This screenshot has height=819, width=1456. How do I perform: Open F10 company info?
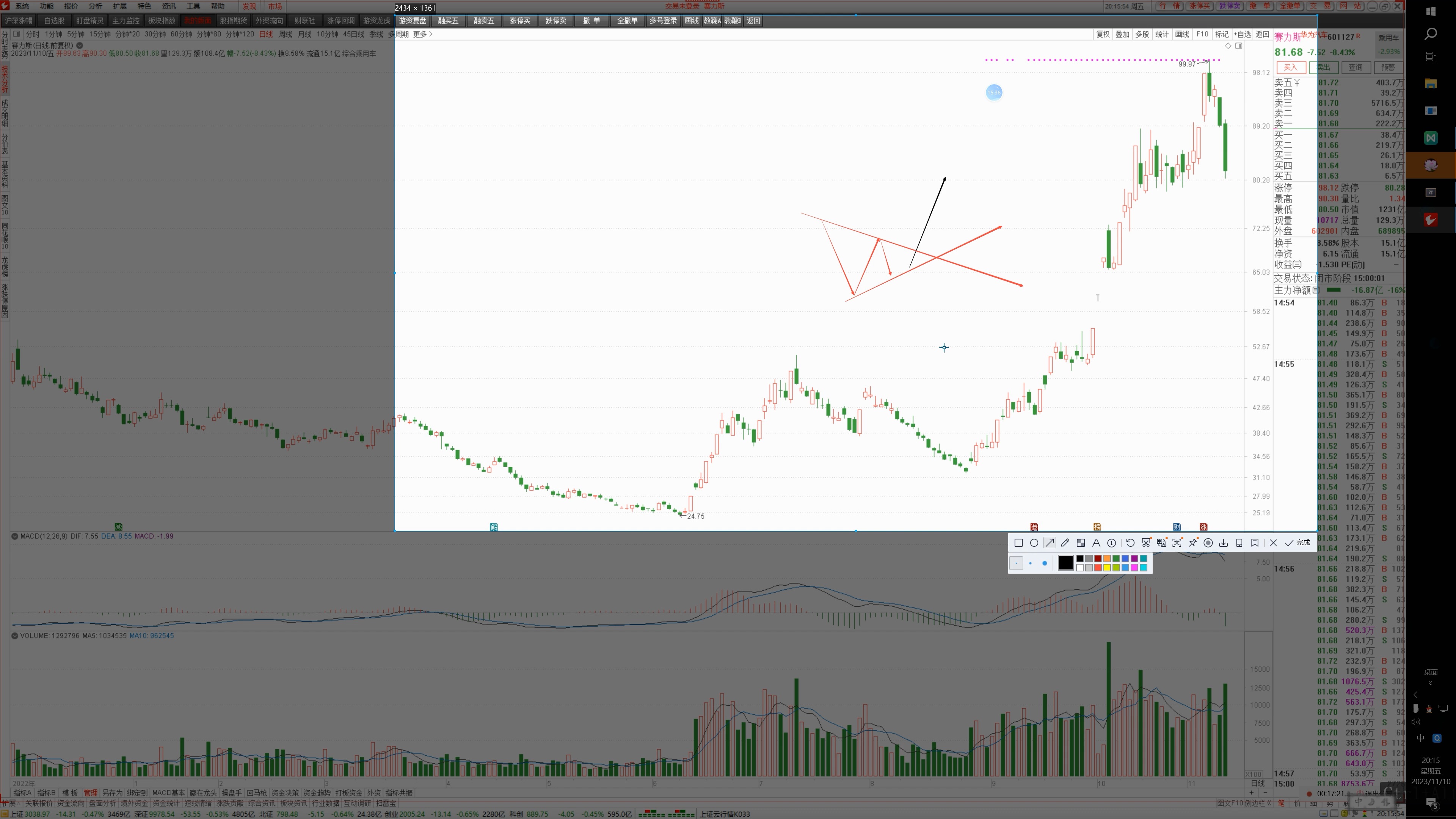[x=1202, y=35]
